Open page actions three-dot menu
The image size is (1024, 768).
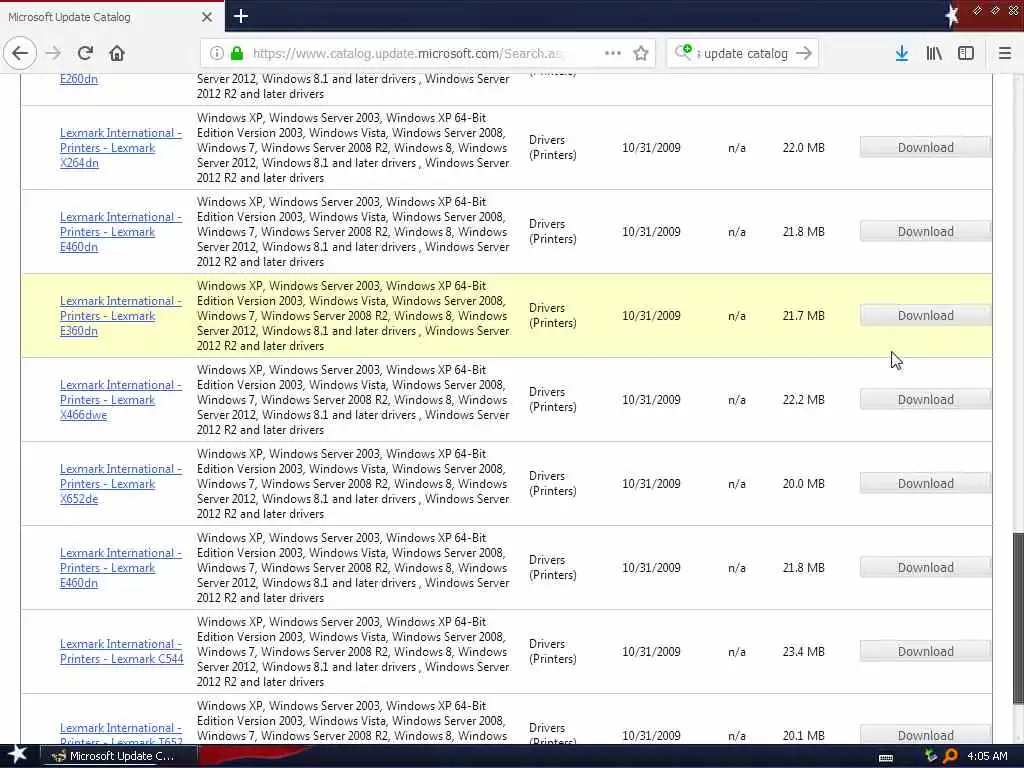(613, 53)
